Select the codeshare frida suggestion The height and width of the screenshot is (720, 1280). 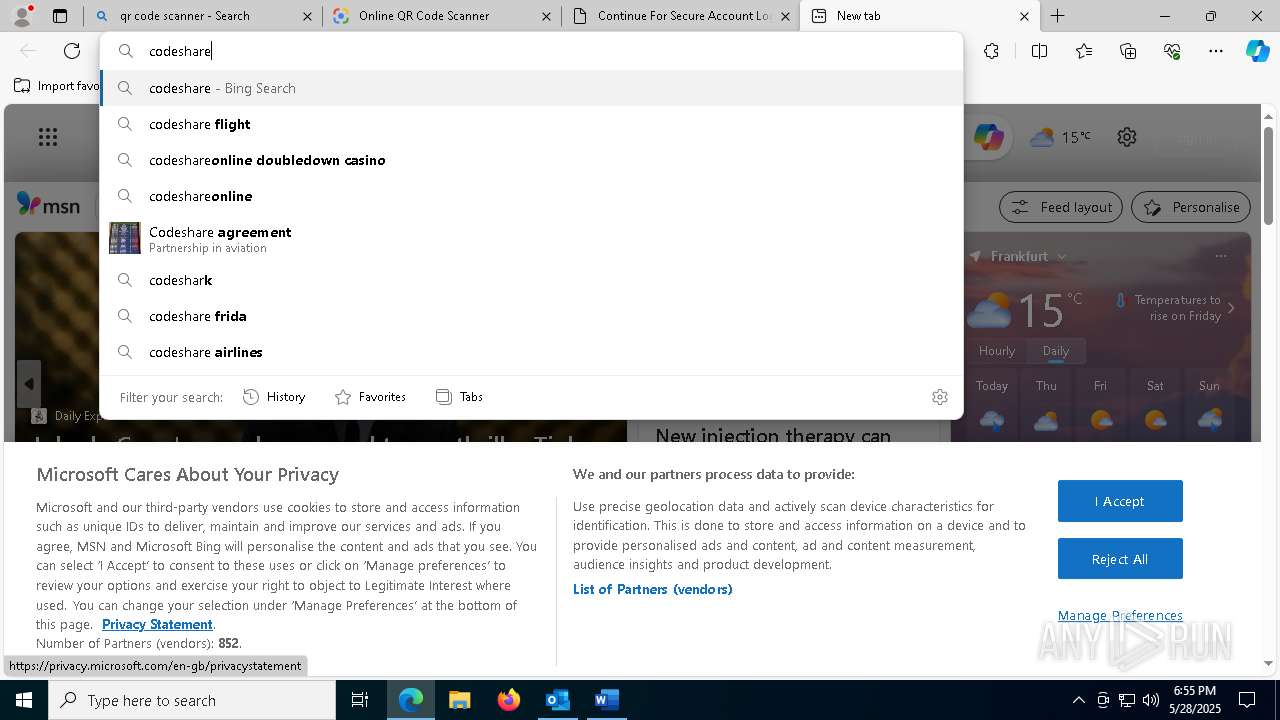[531, 316]
